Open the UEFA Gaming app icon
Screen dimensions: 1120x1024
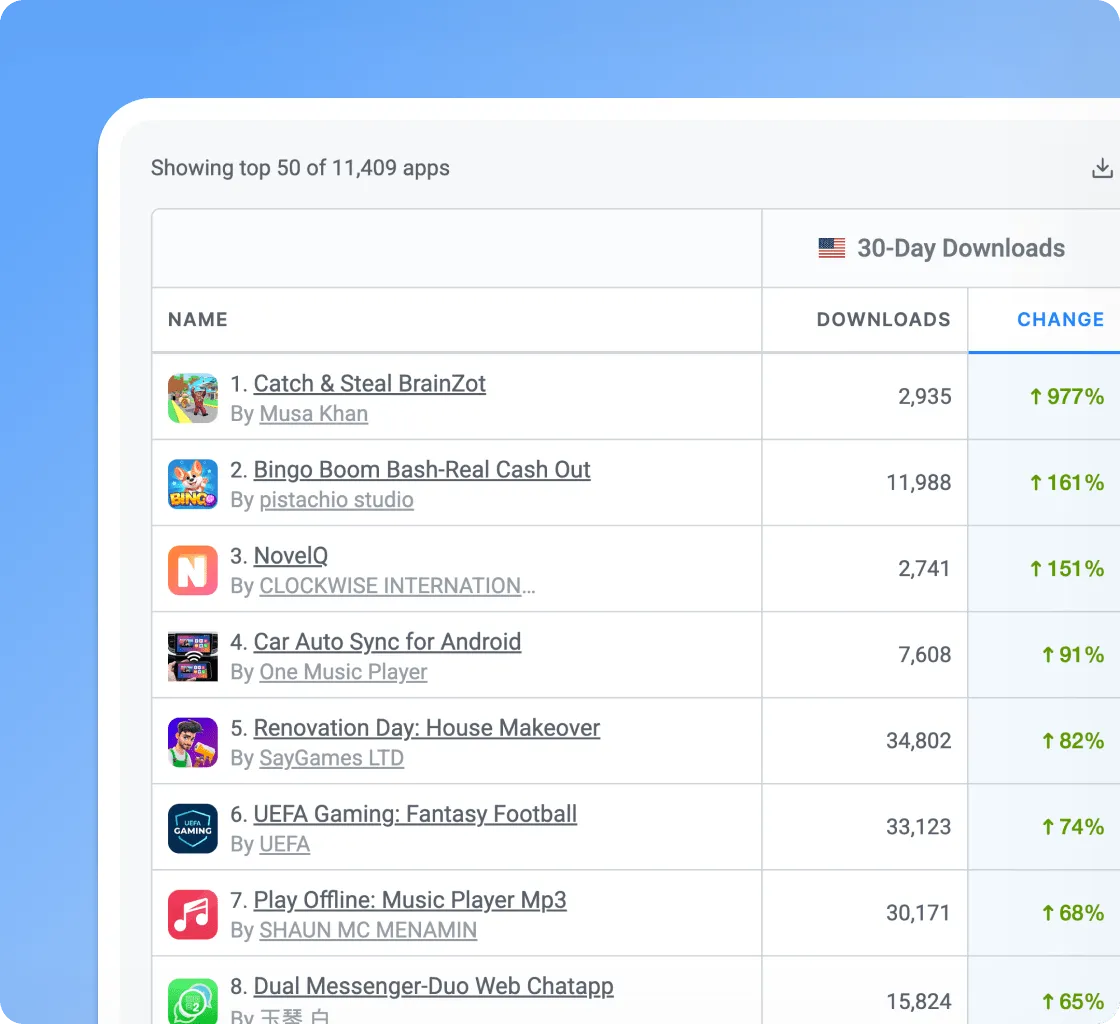pyautogui.click(x=193, y=828)
